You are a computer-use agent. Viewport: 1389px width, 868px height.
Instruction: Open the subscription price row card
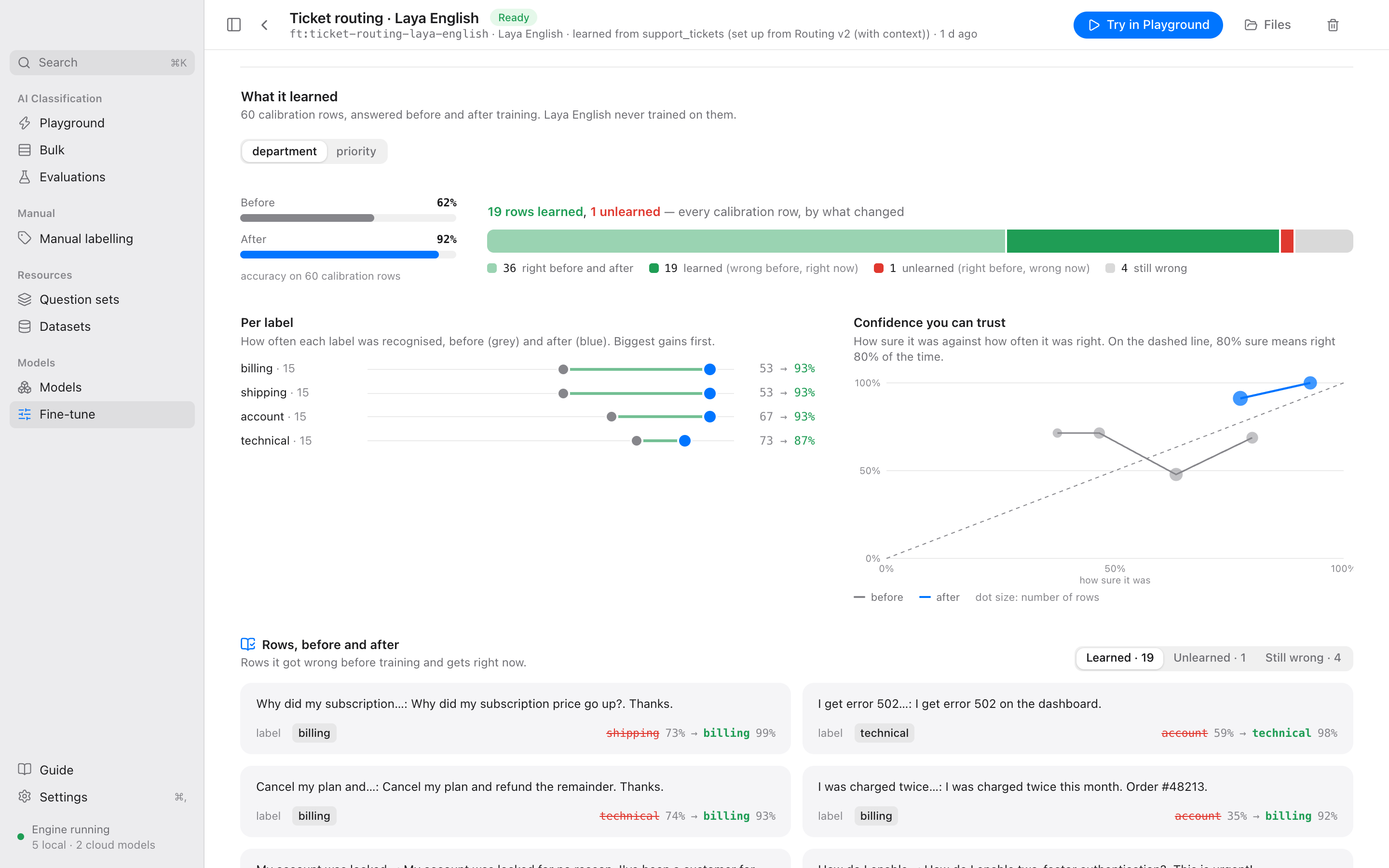[515, 718]
